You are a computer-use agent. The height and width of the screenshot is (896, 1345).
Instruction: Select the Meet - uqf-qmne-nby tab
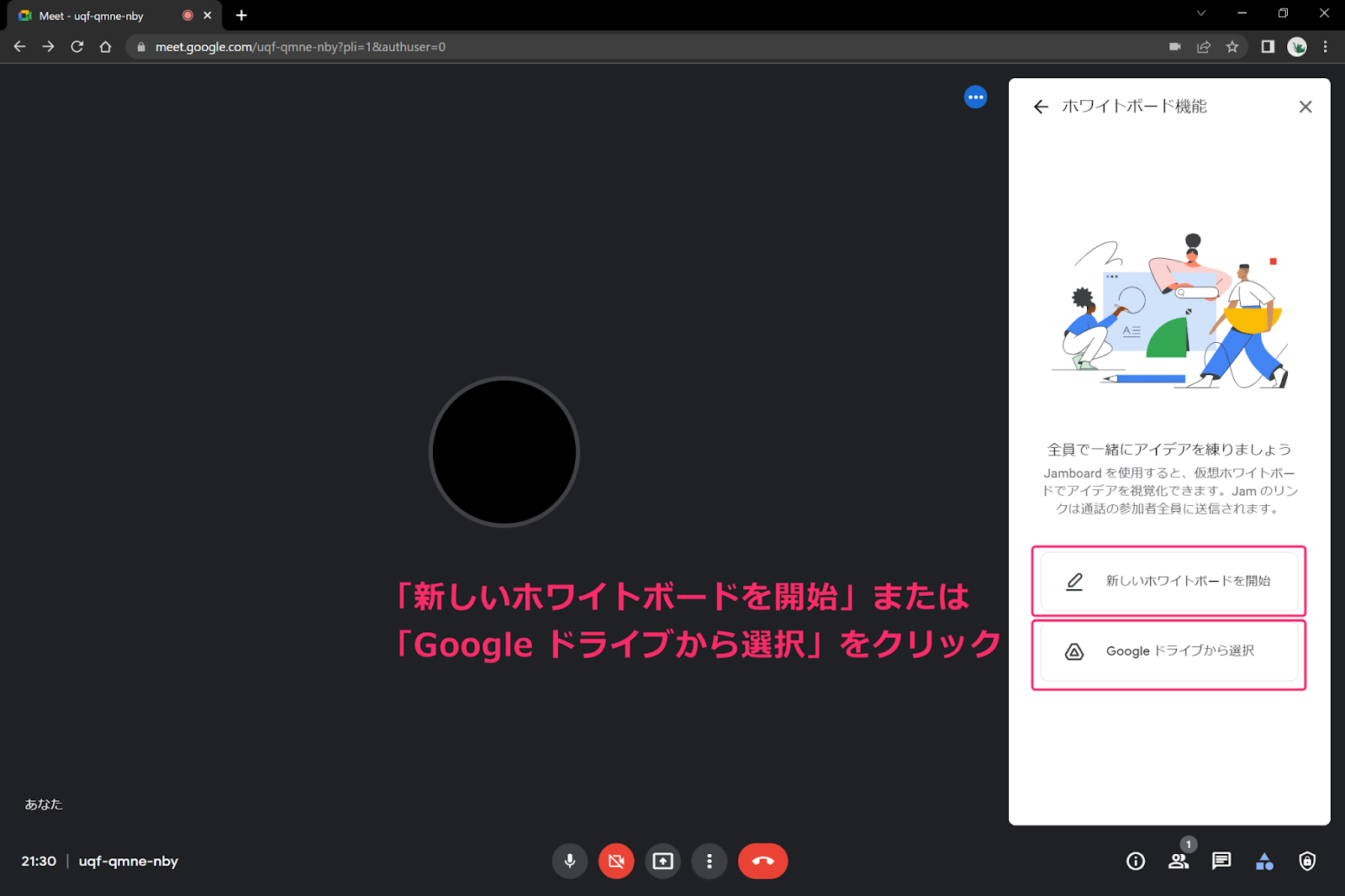click(x=113, y=15)
